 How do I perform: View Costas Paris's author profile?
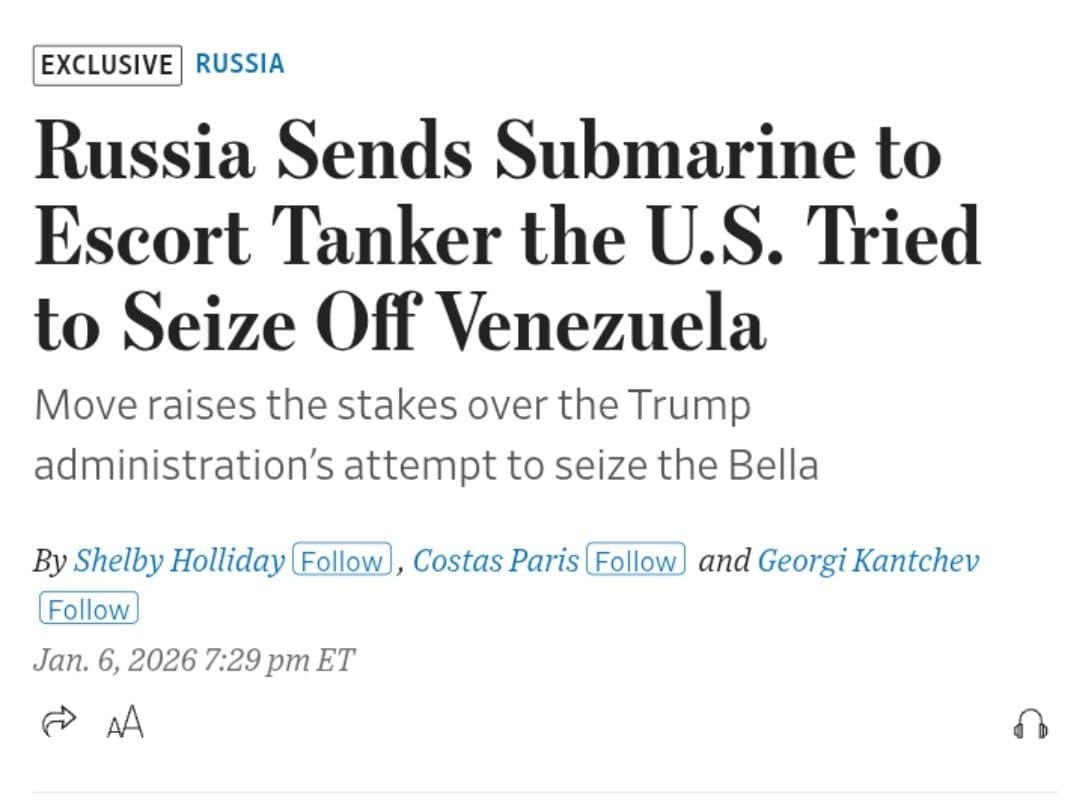(495, 561)
